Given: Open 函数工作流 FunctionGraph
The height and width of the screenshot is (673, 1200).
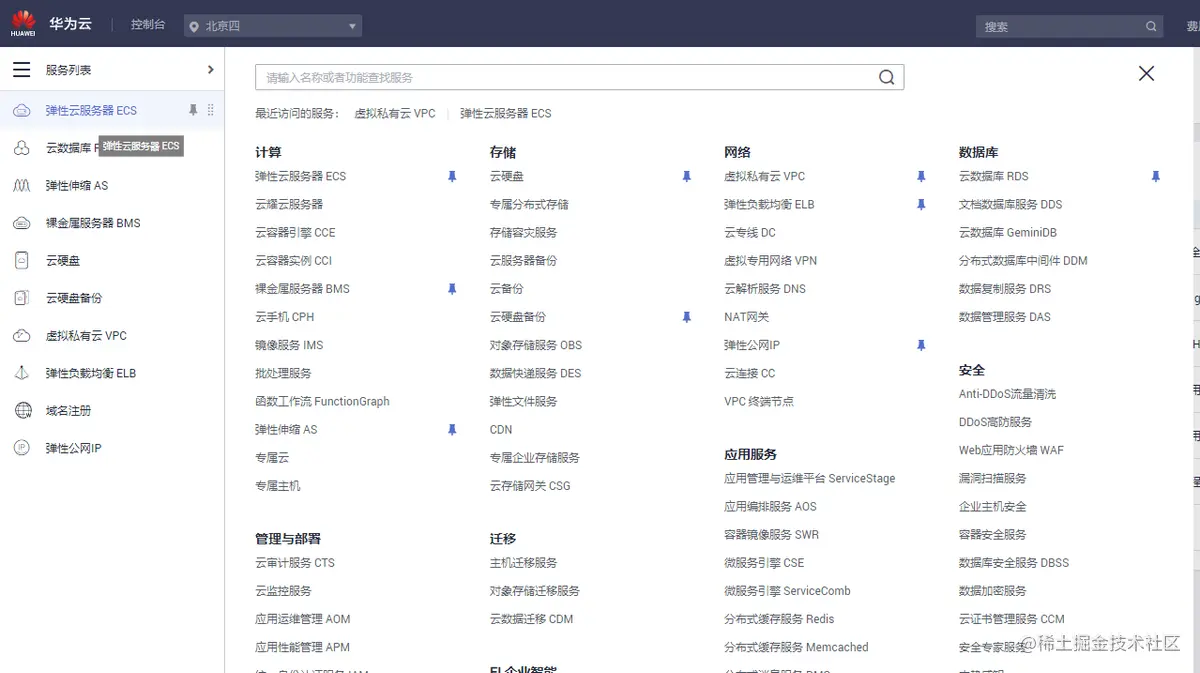Looking at the screenshot, I should point(322,402).
